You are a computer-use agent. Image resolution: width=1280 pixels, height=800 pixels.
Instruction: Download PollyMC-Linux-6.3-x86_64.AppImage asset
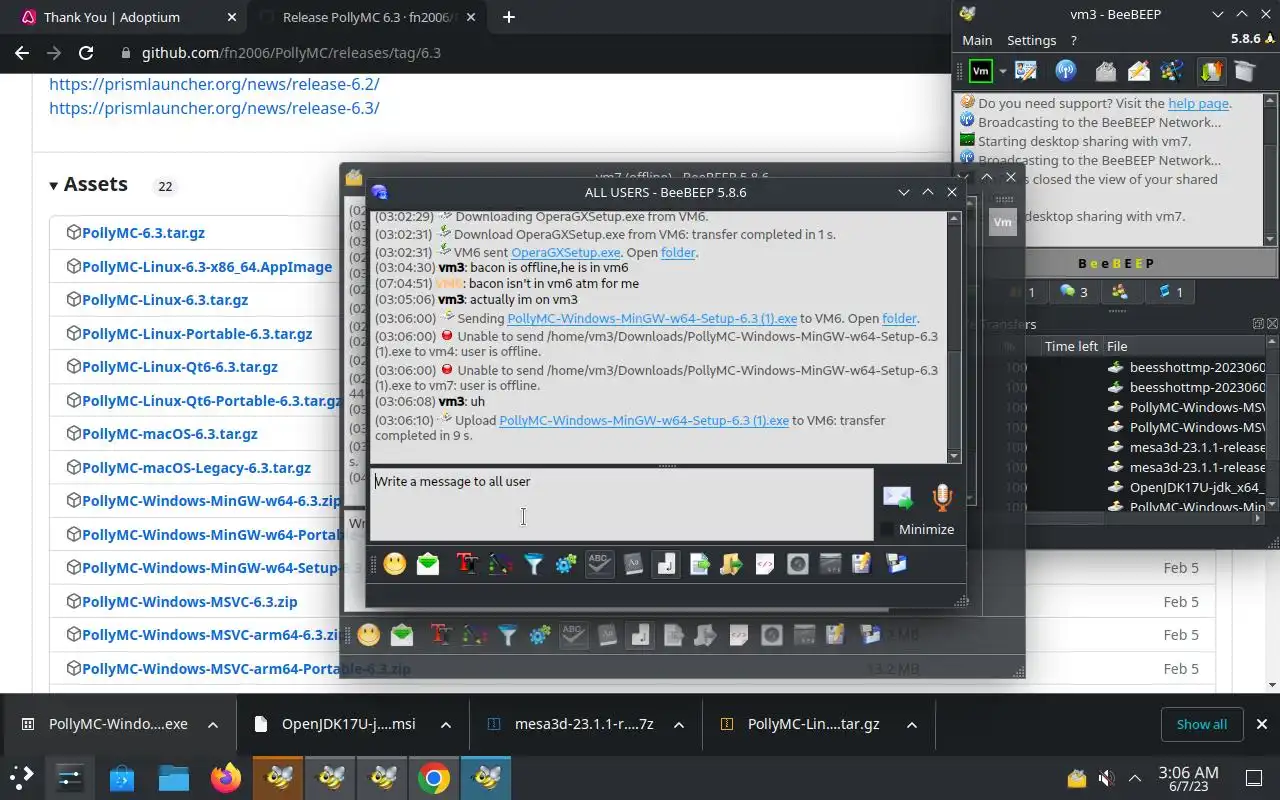(x=207, y=266)
